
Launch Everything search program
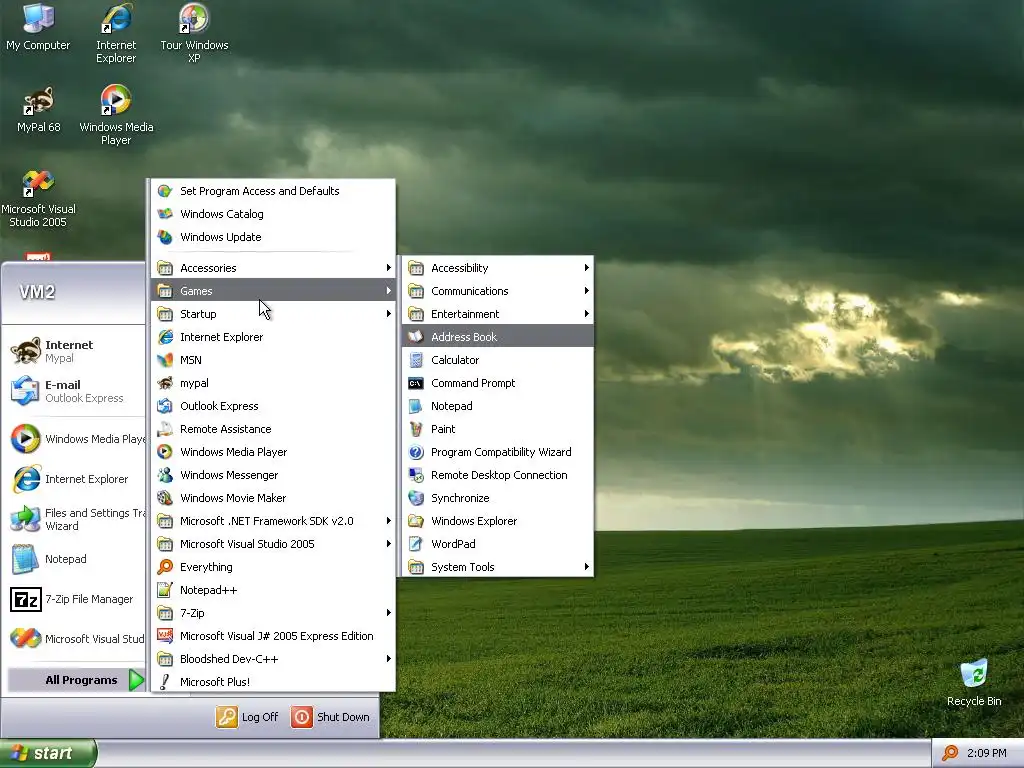pos(273,567)
